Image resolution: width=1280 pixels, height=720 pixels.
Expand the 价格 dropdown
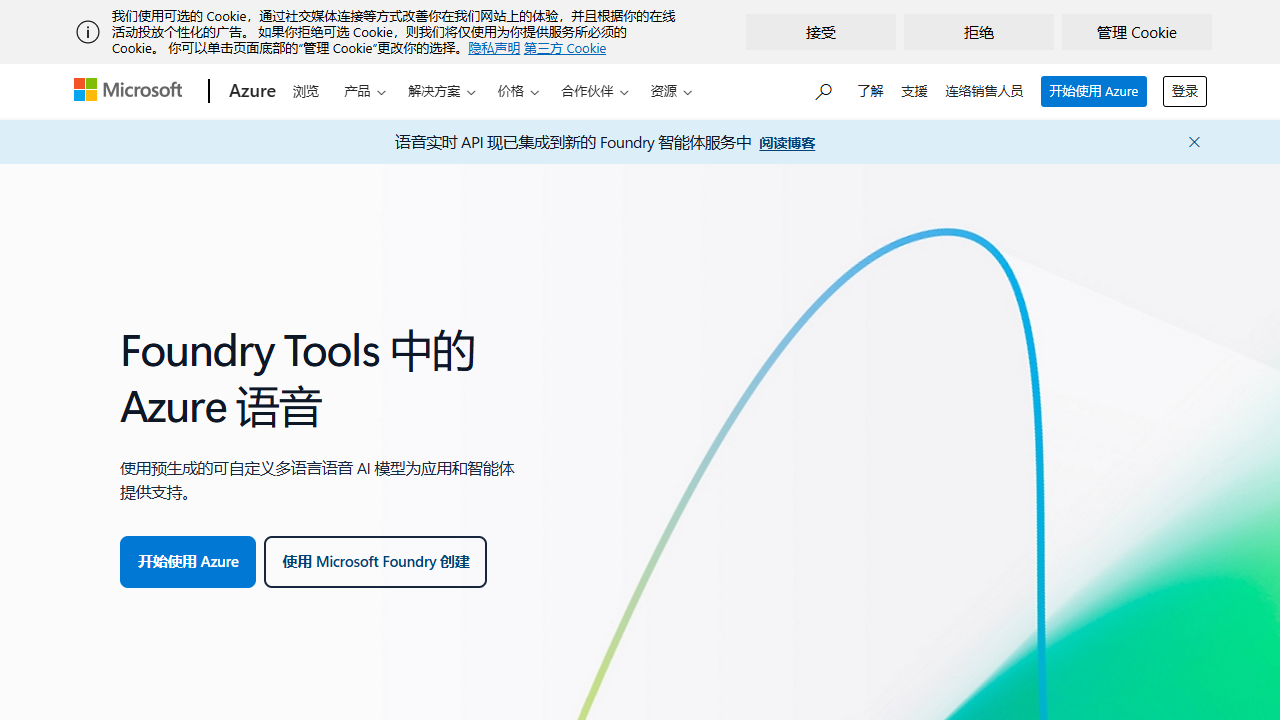click(518, 91)
